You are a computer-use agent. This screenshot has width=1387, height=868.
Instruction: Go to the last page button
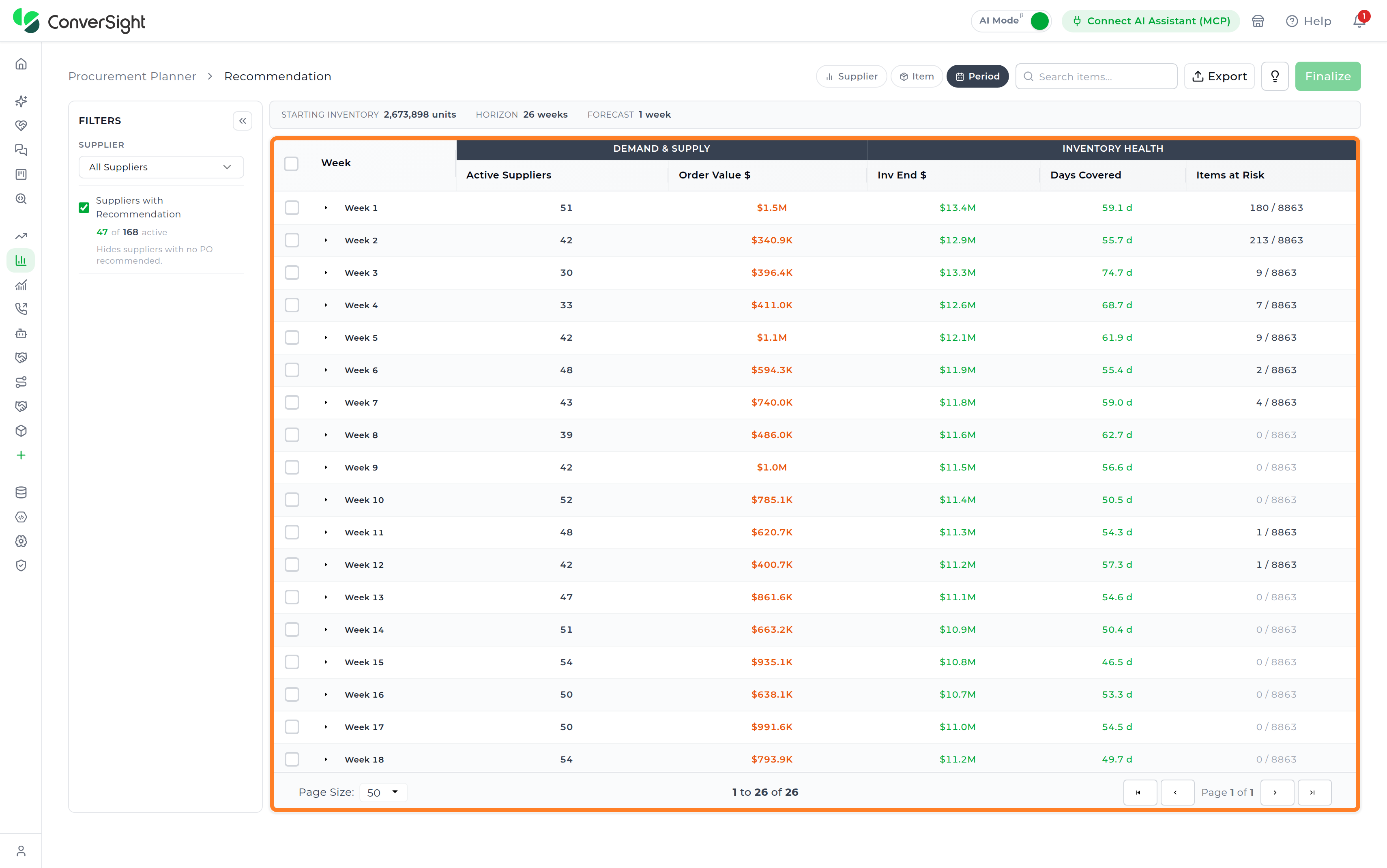click(1314, 792)
